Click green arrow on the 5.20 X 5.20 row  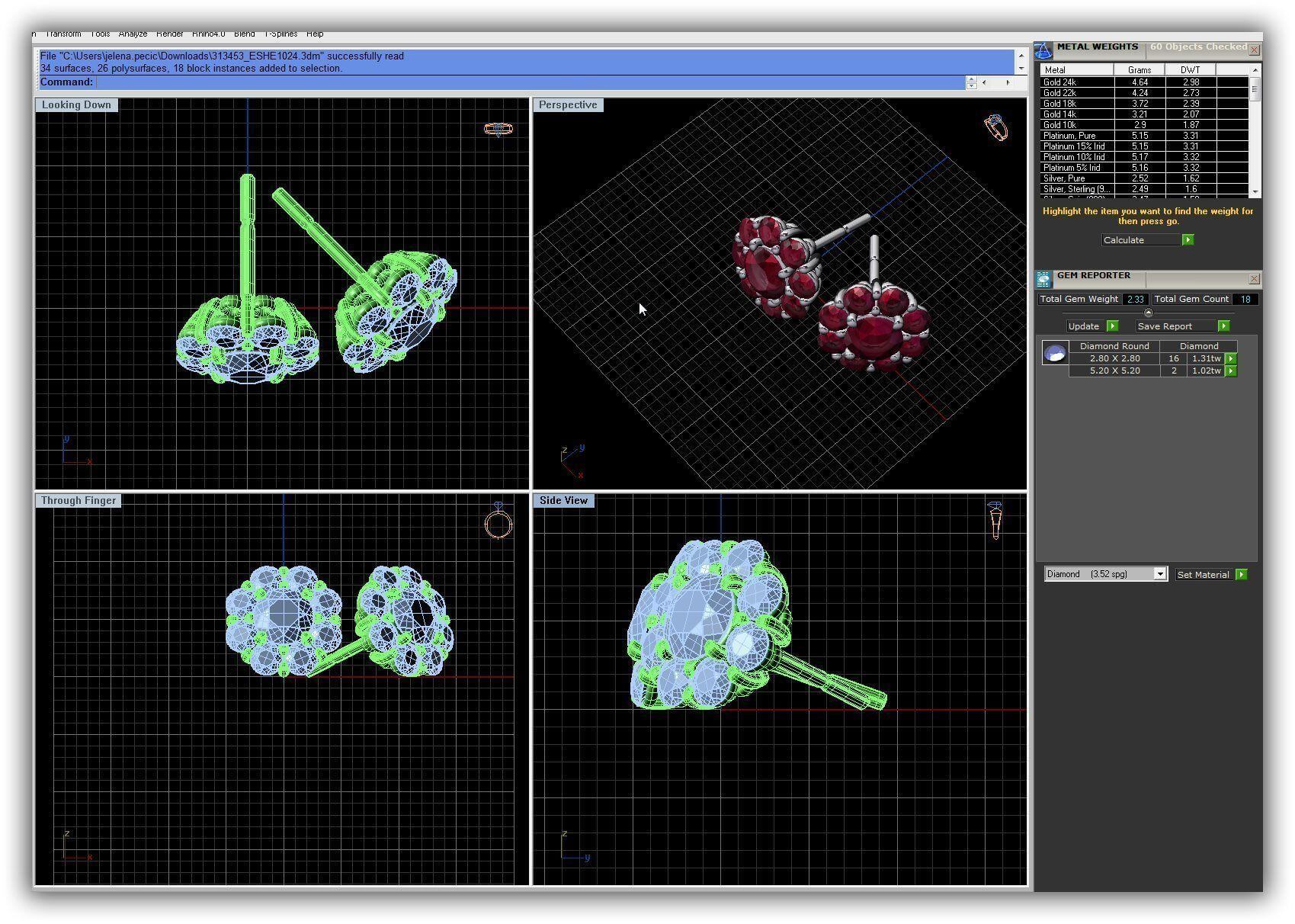1231,371
